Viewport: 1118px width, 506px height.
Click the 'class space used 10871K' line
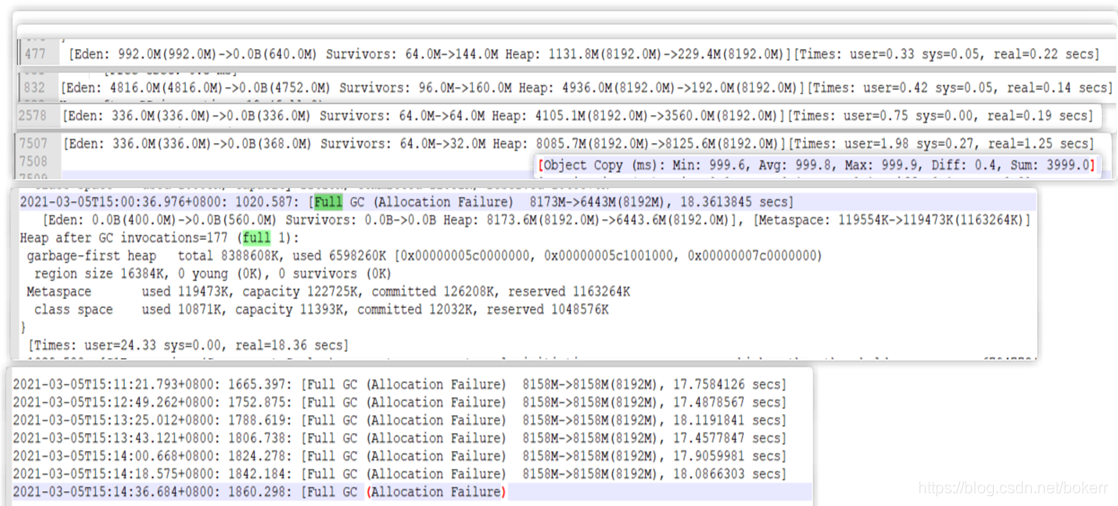[x=322, y=310]
